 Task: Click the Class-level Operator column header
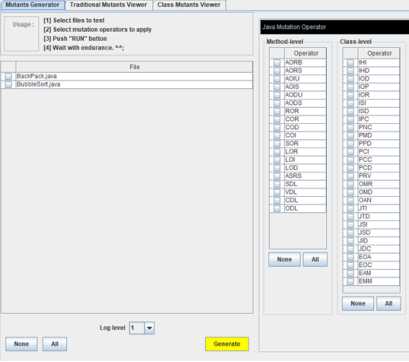coord(379,53)
